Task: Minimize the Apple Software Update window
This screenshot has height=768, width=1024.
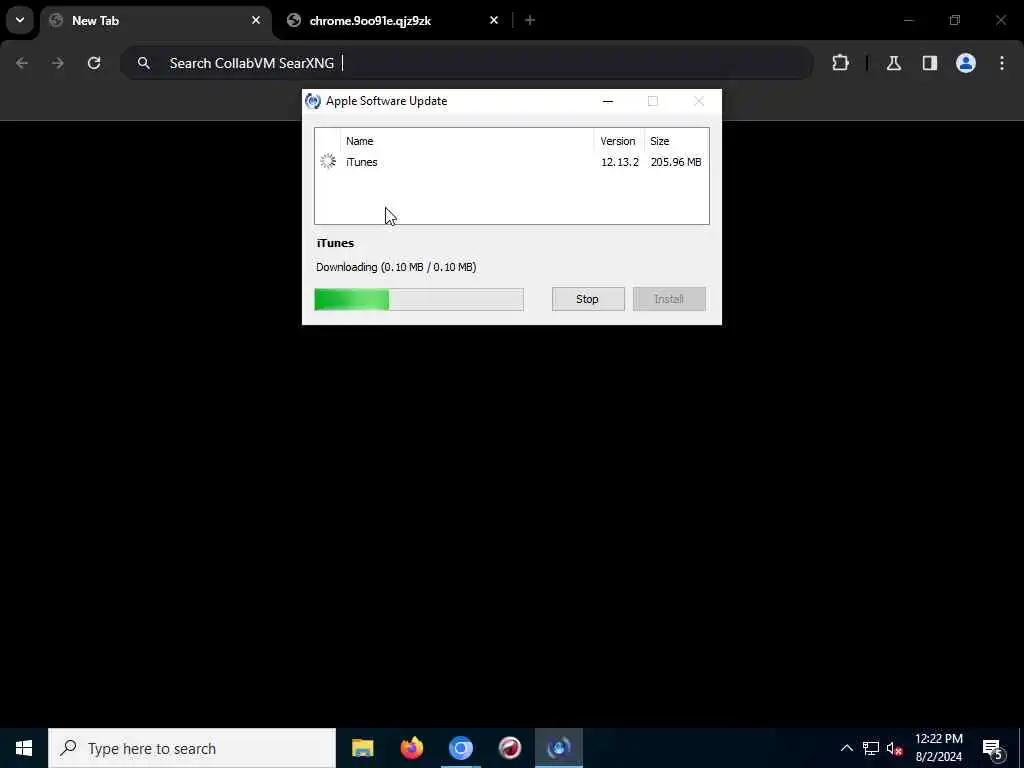Action: tap(608, 101)
